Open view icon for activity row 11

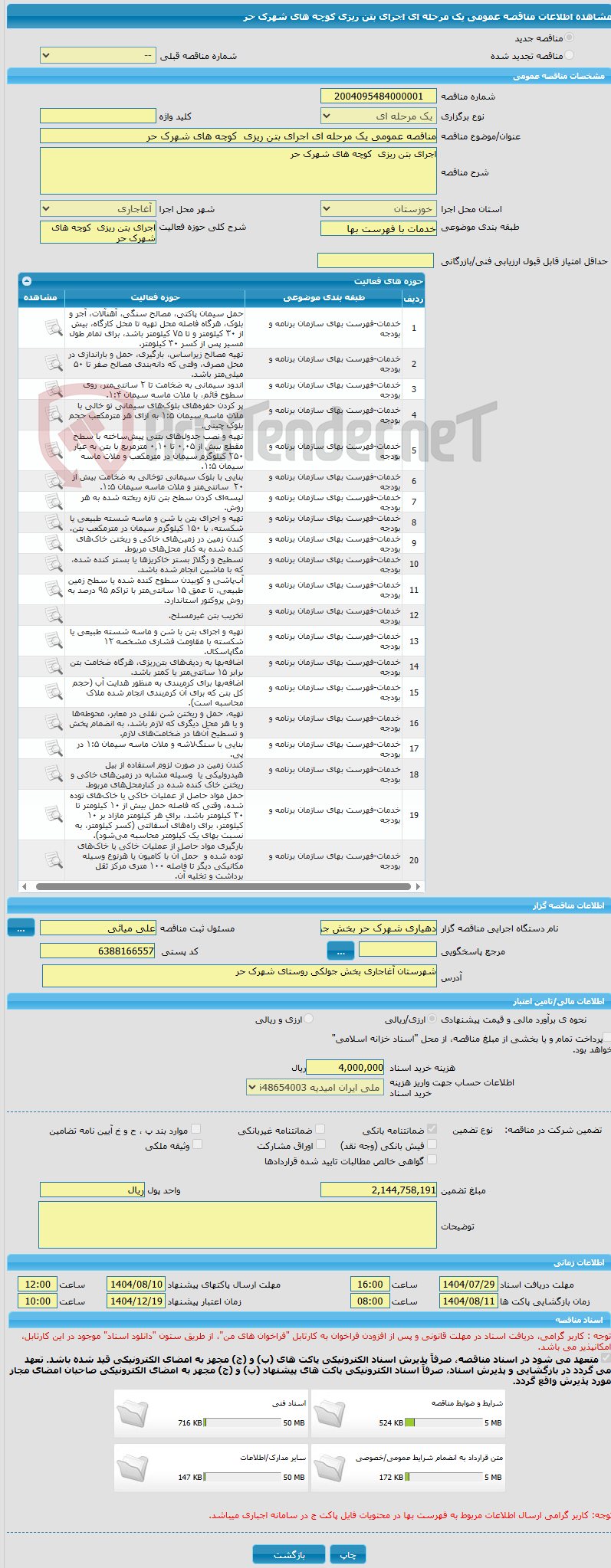[53, 590]
